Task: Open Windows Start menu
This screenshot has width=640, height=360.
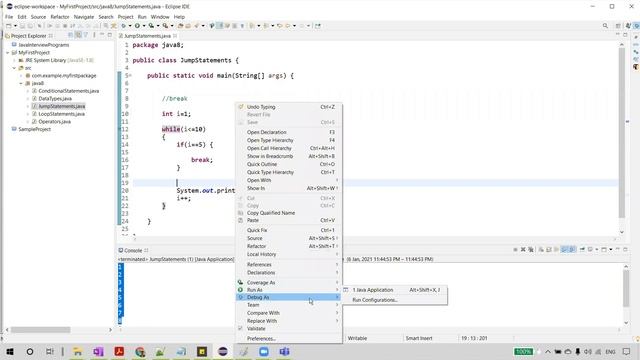Action: (x=10, y=351)
